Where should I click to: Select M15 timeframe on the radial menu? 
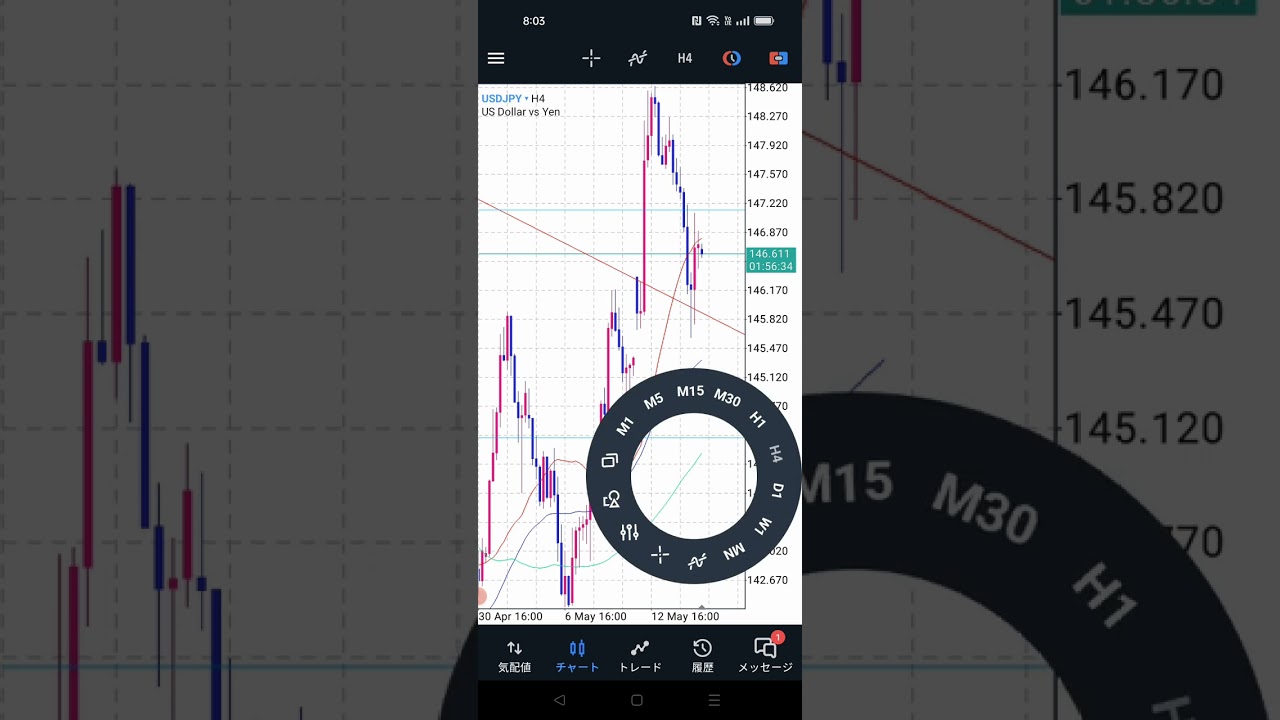coord(690,391)
